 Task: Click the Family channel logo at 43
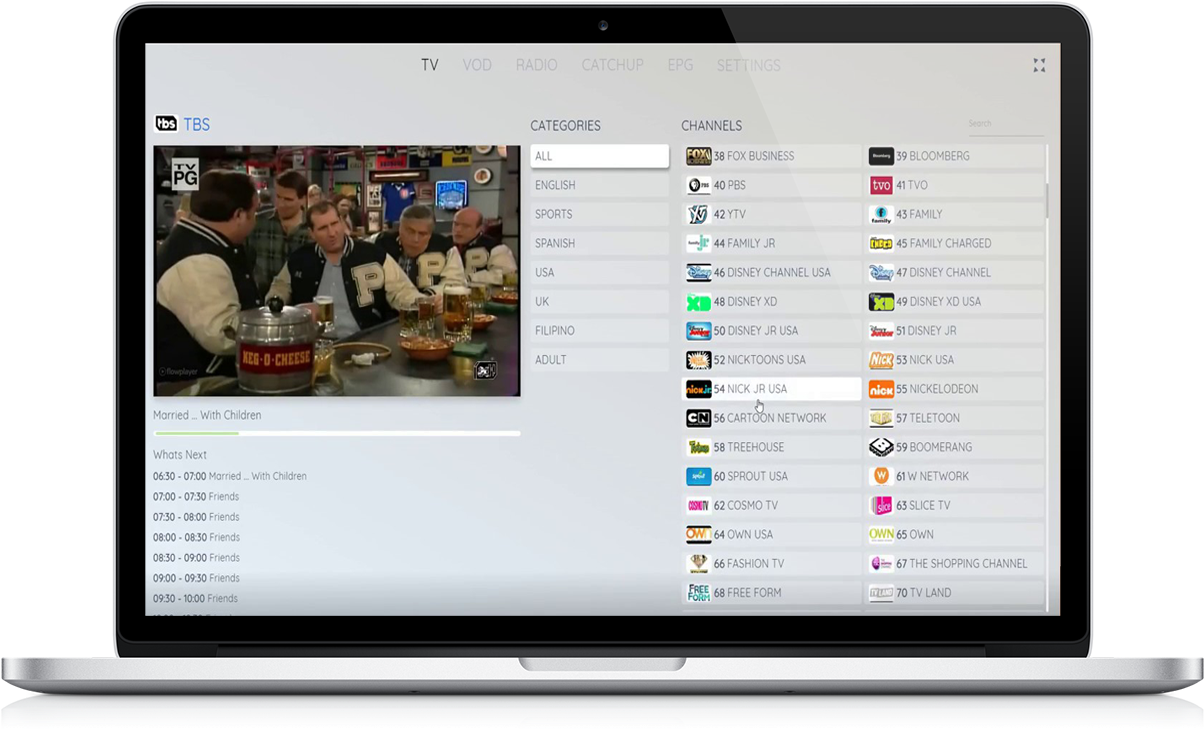pos(881,214)
